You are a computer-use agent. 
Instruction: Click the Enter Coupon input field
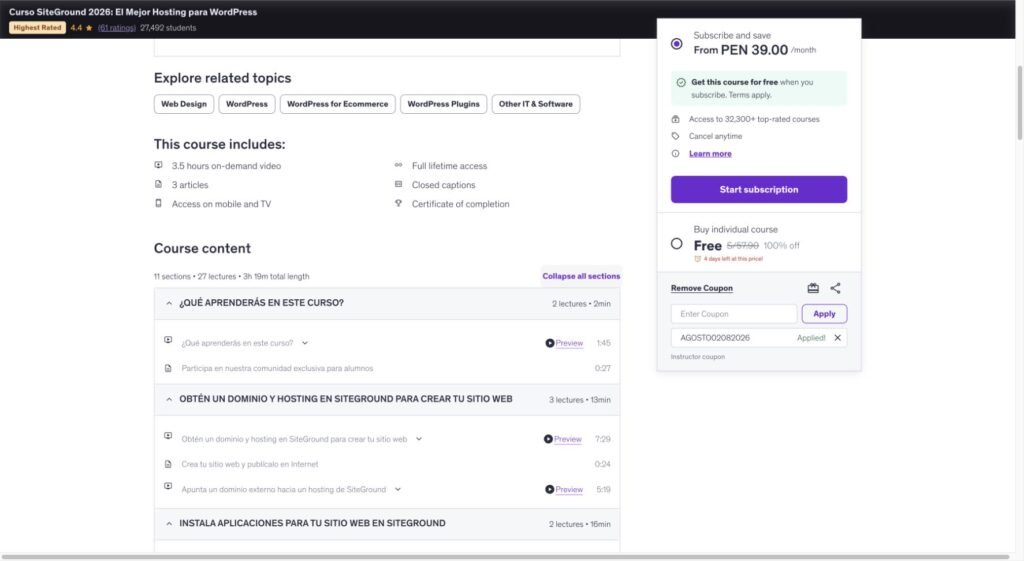pos(733,313)
